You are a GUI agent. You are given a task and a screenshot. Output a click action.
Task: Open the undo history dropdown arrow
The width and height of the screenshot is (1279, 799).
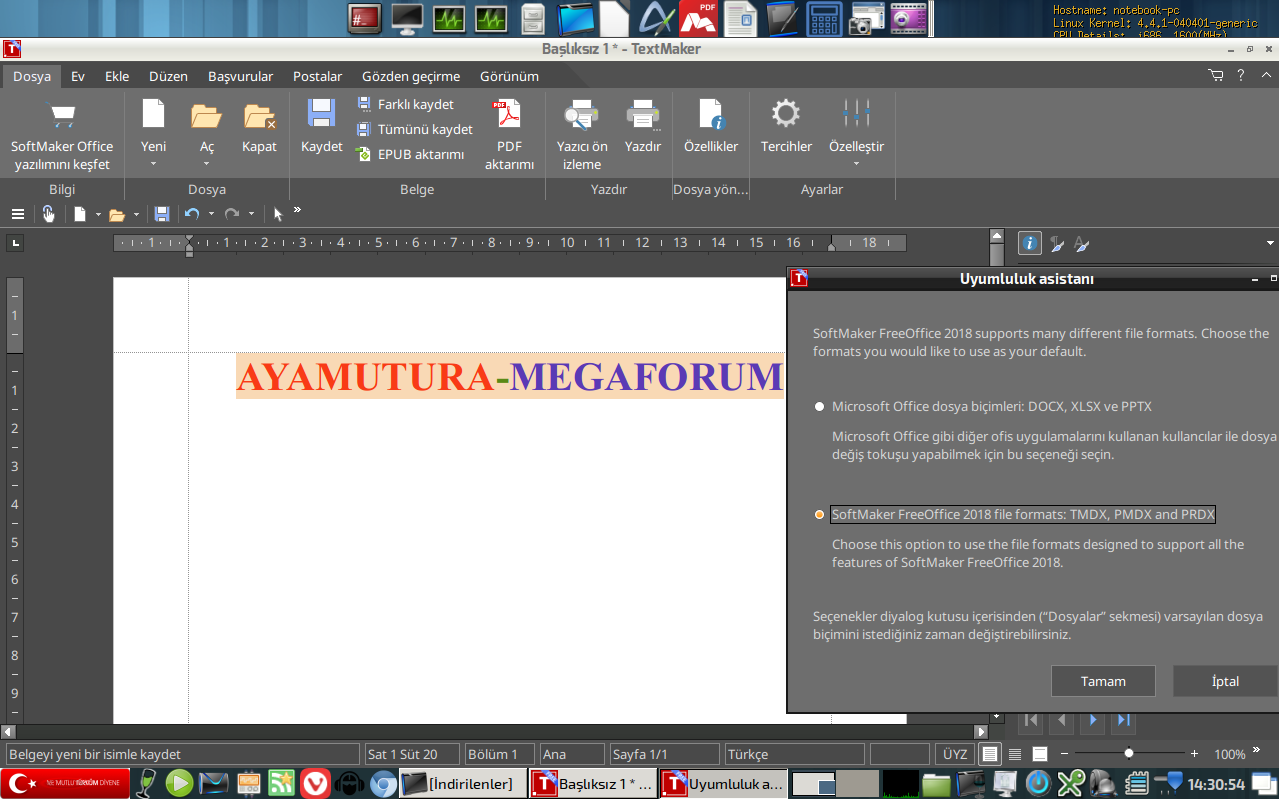pyautogui.click(x=211, y=214)
